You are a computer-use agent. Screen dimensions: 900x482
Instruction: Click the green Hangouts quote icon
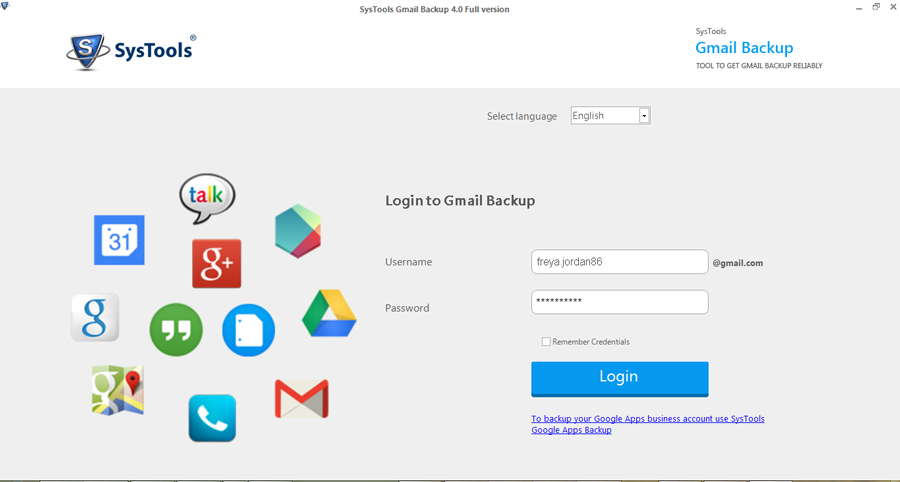coord(176,329)
